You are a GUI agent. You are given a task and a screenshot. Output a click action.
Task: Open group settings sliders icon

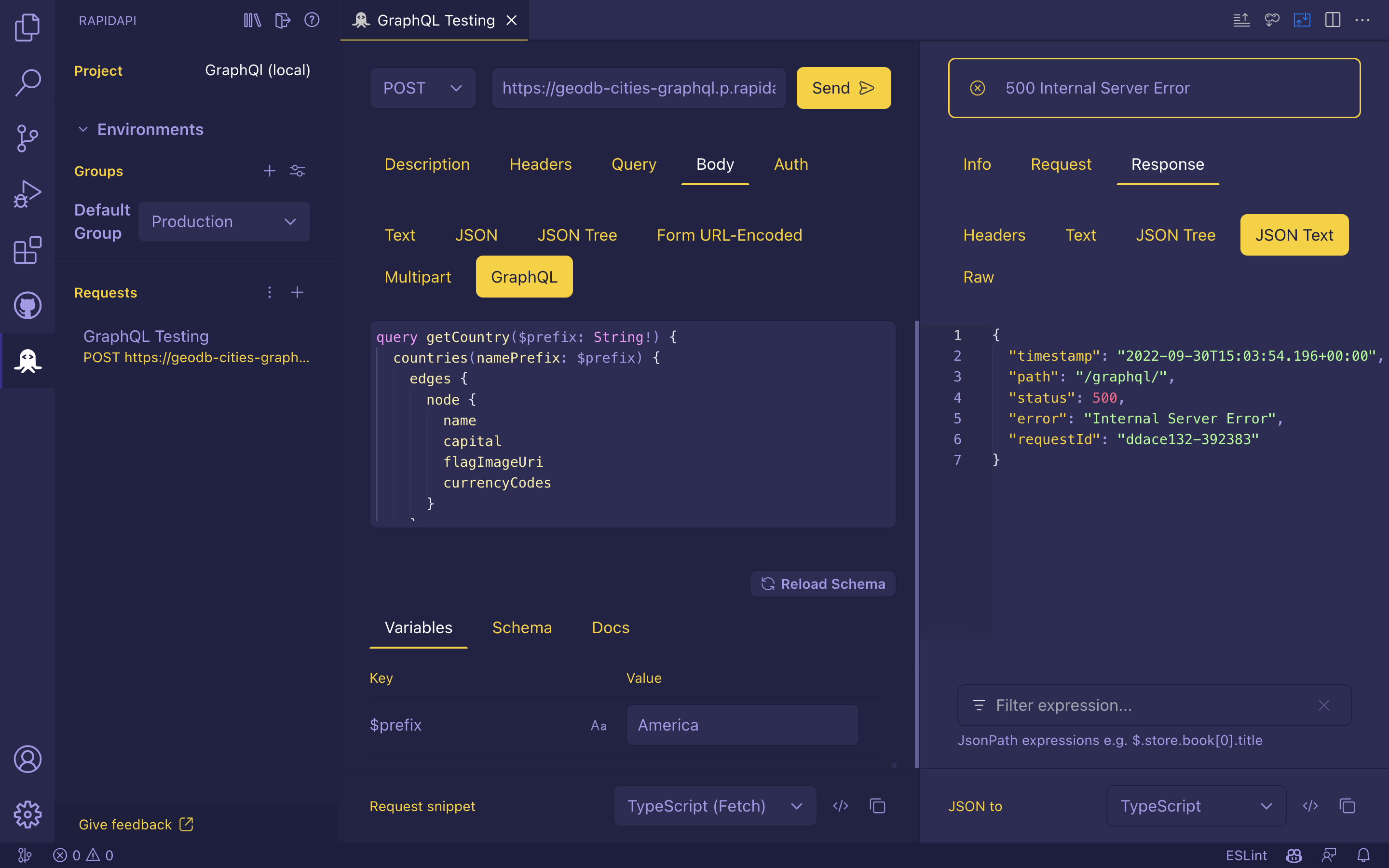297,171
